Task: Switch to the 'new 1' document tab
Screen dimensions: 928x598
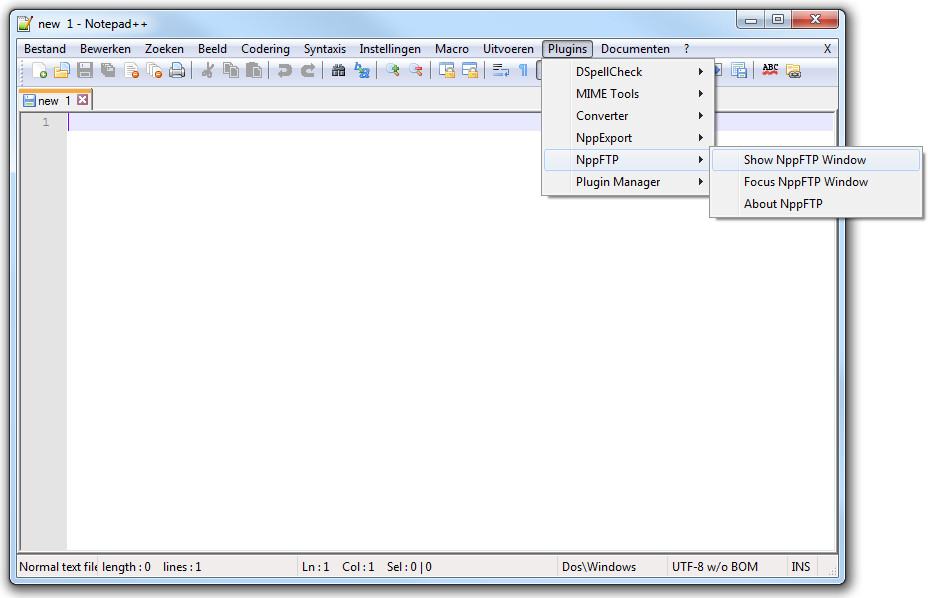Action: point(54,101)
